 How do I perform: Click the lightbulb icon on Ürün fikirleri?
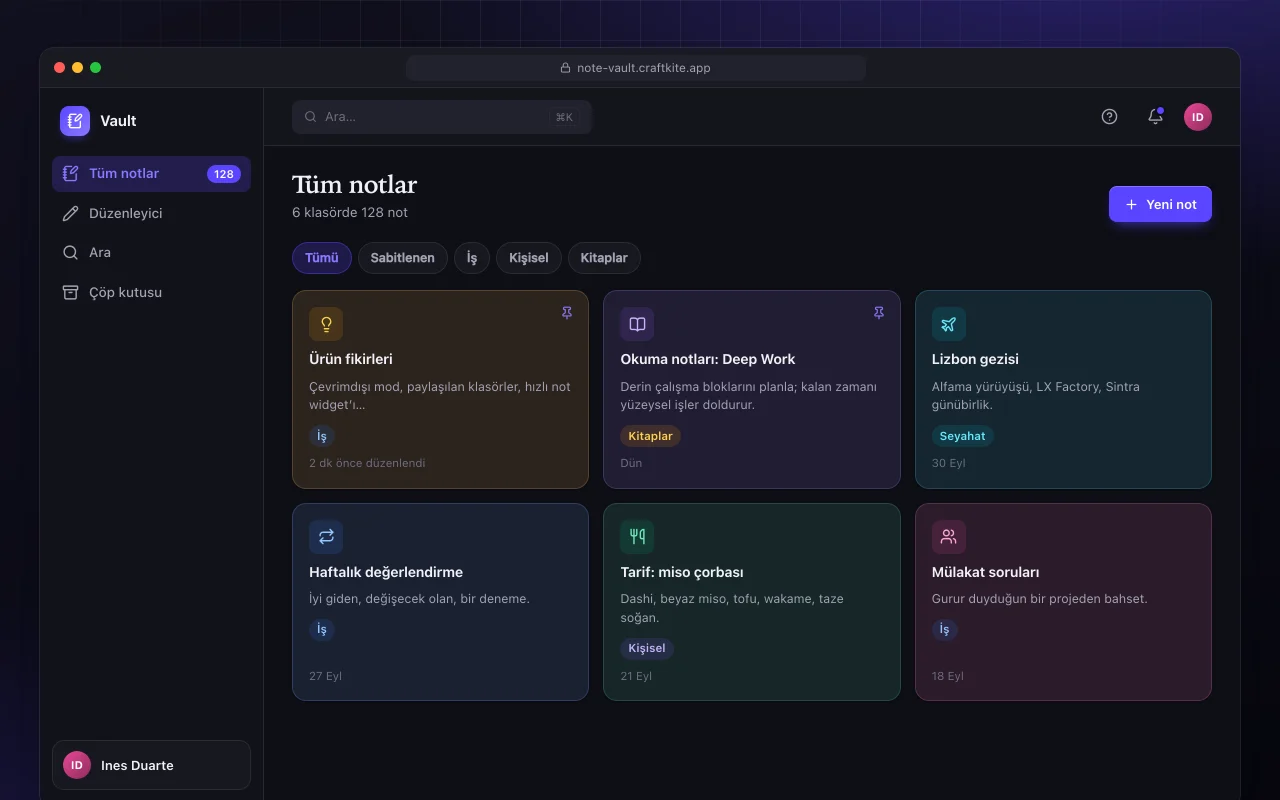pos(326,324)
